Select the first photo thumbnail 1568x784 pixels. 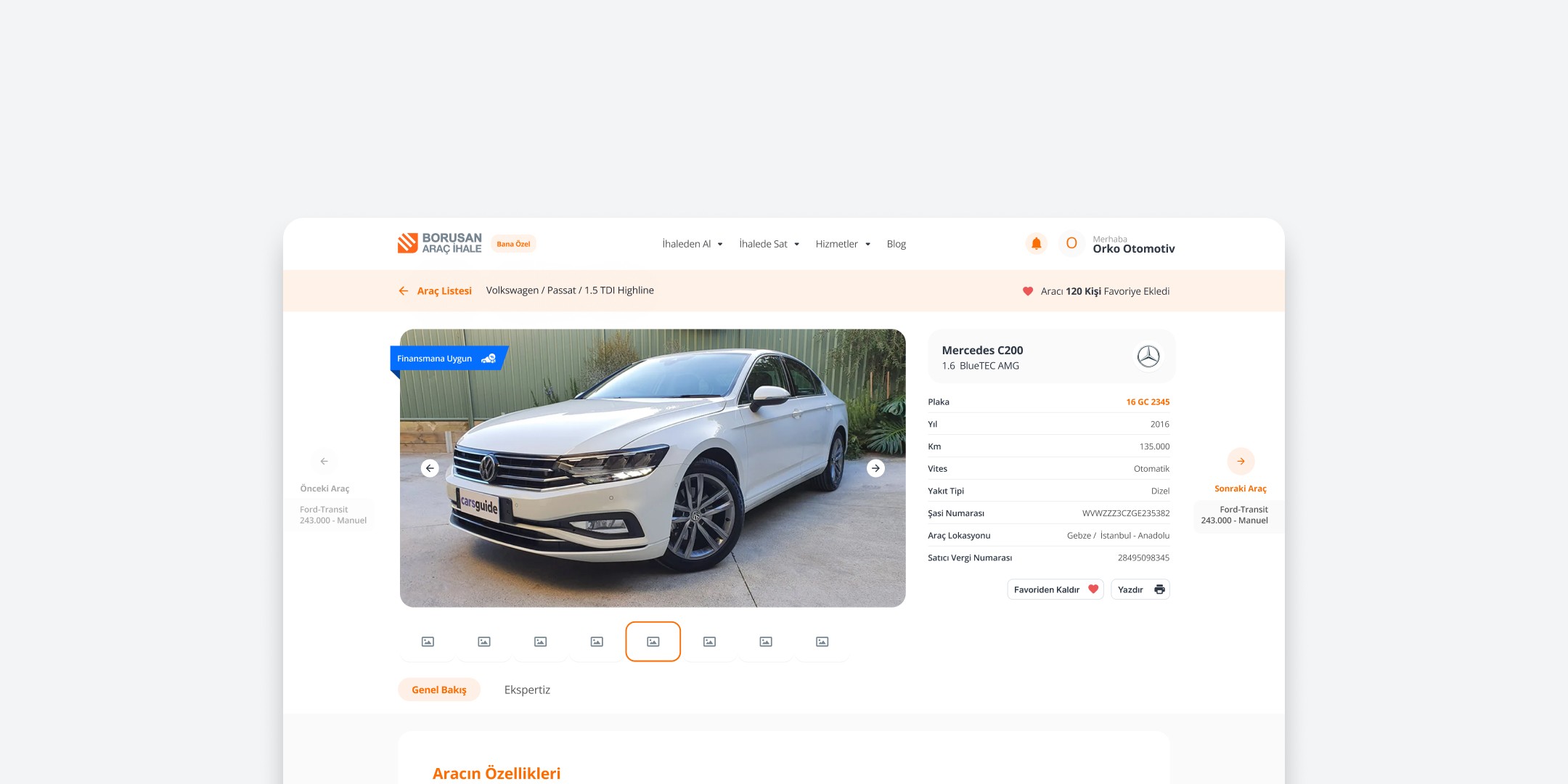[428, 642]
